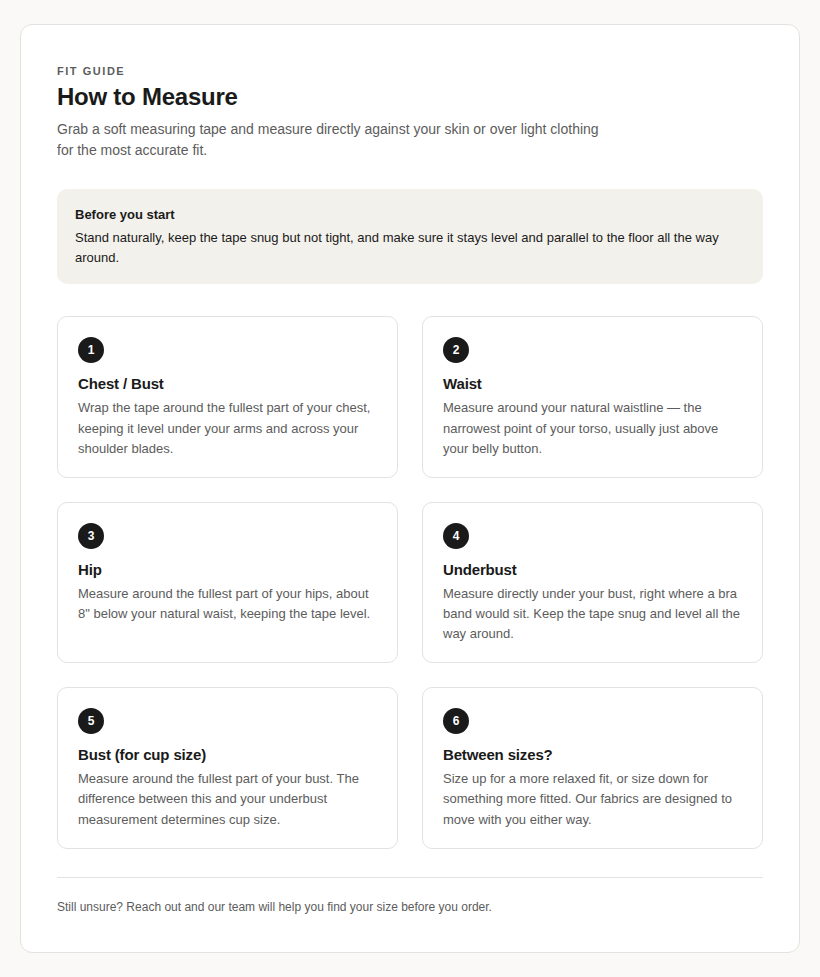Select the Chest / Bust heading

pyautogui.click(x=121, y=384)
